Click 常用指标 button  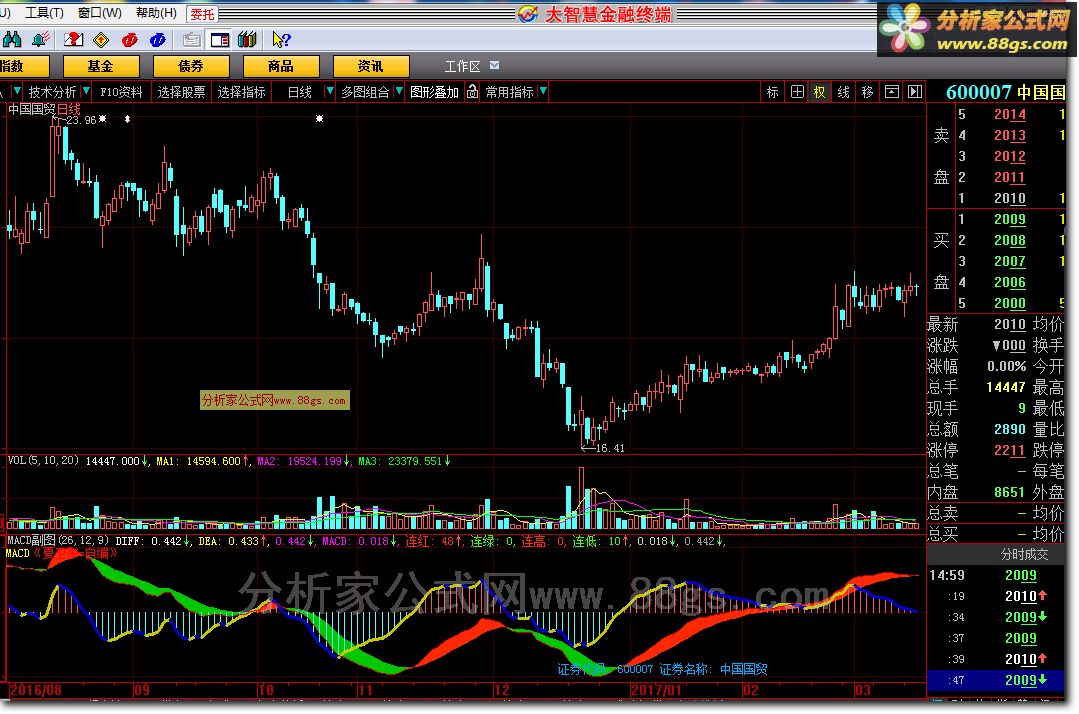coord(509,92)
